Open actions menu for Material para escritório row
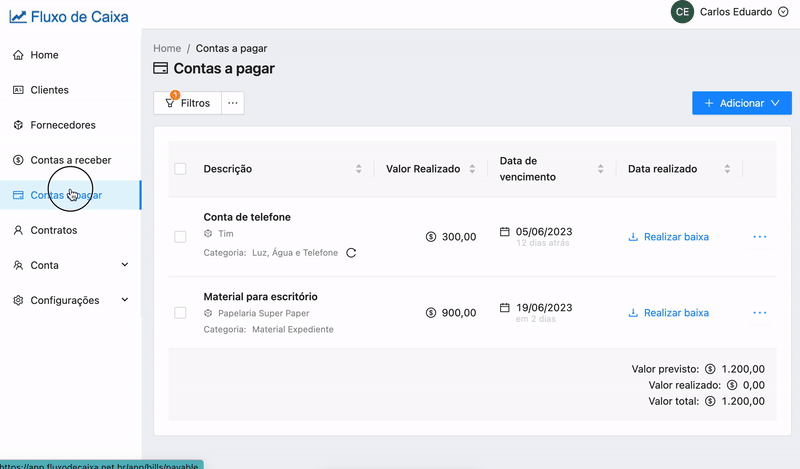 click(760, 313)
